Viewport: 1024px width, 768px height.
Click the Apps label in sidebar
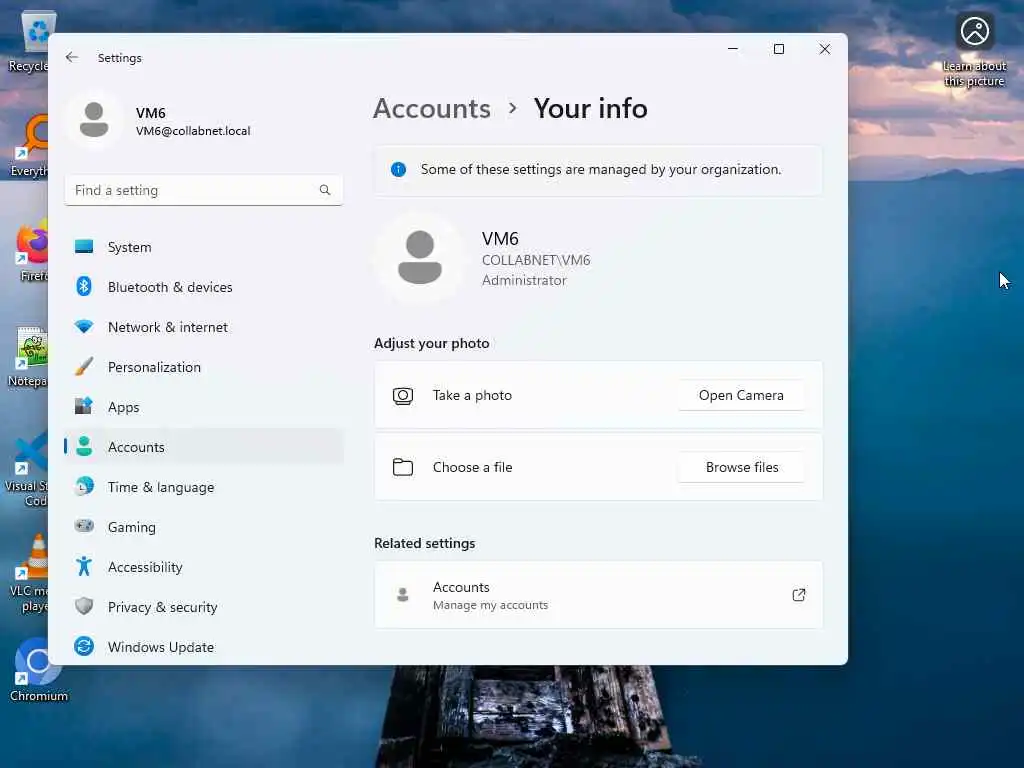pos(123,408)
